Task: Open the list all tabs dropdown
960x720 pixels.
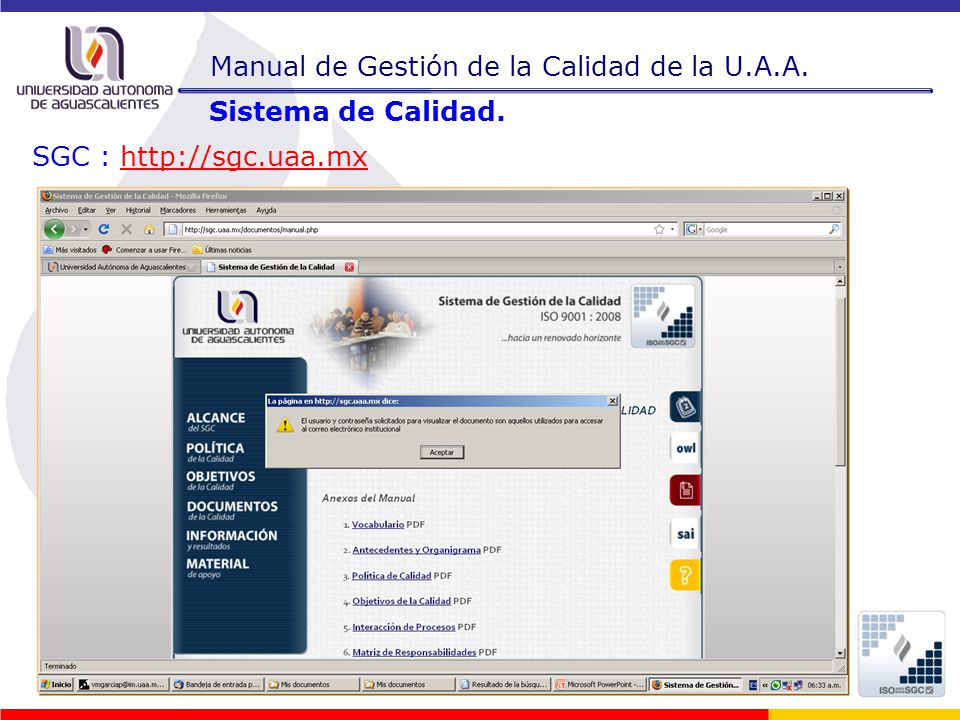Action: (x=839, y=267)
